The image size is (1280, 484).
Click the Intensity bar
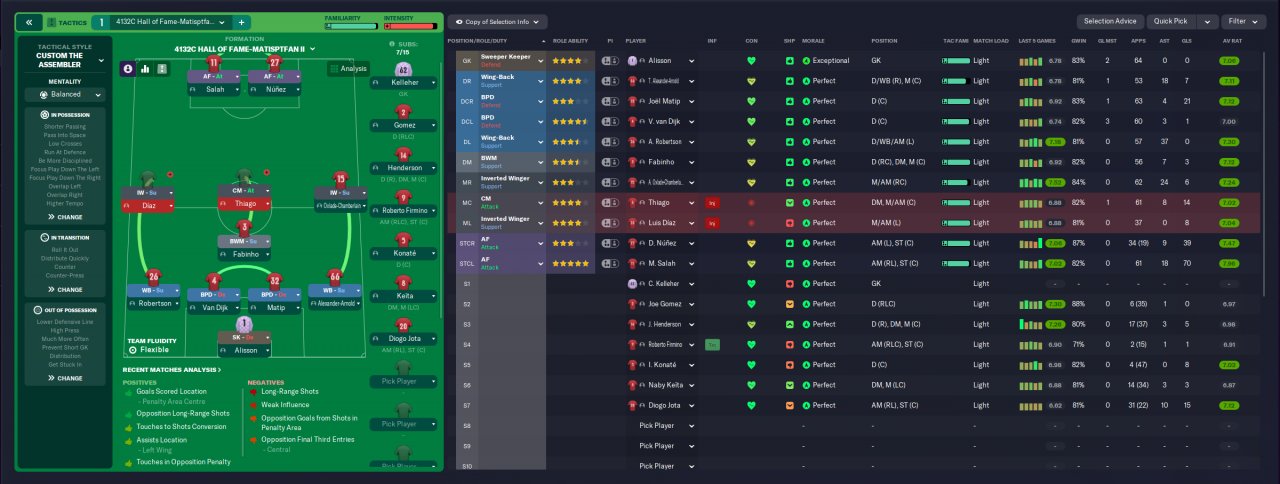click(x=411, y=26)
